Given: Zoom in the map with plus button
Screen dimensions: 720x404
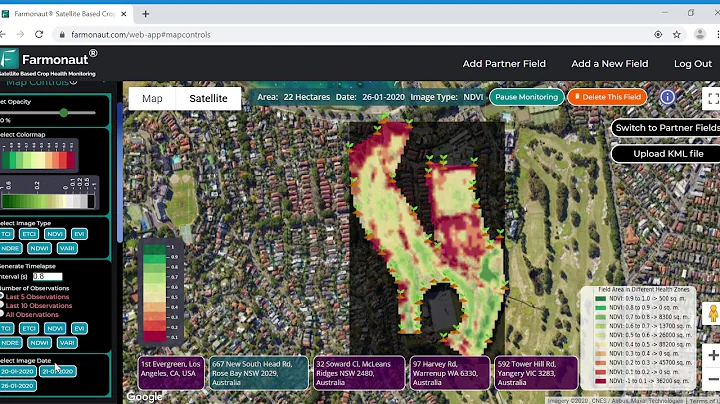Looking at the screenshot, I should pyautogui.click(x=713, y=355).
